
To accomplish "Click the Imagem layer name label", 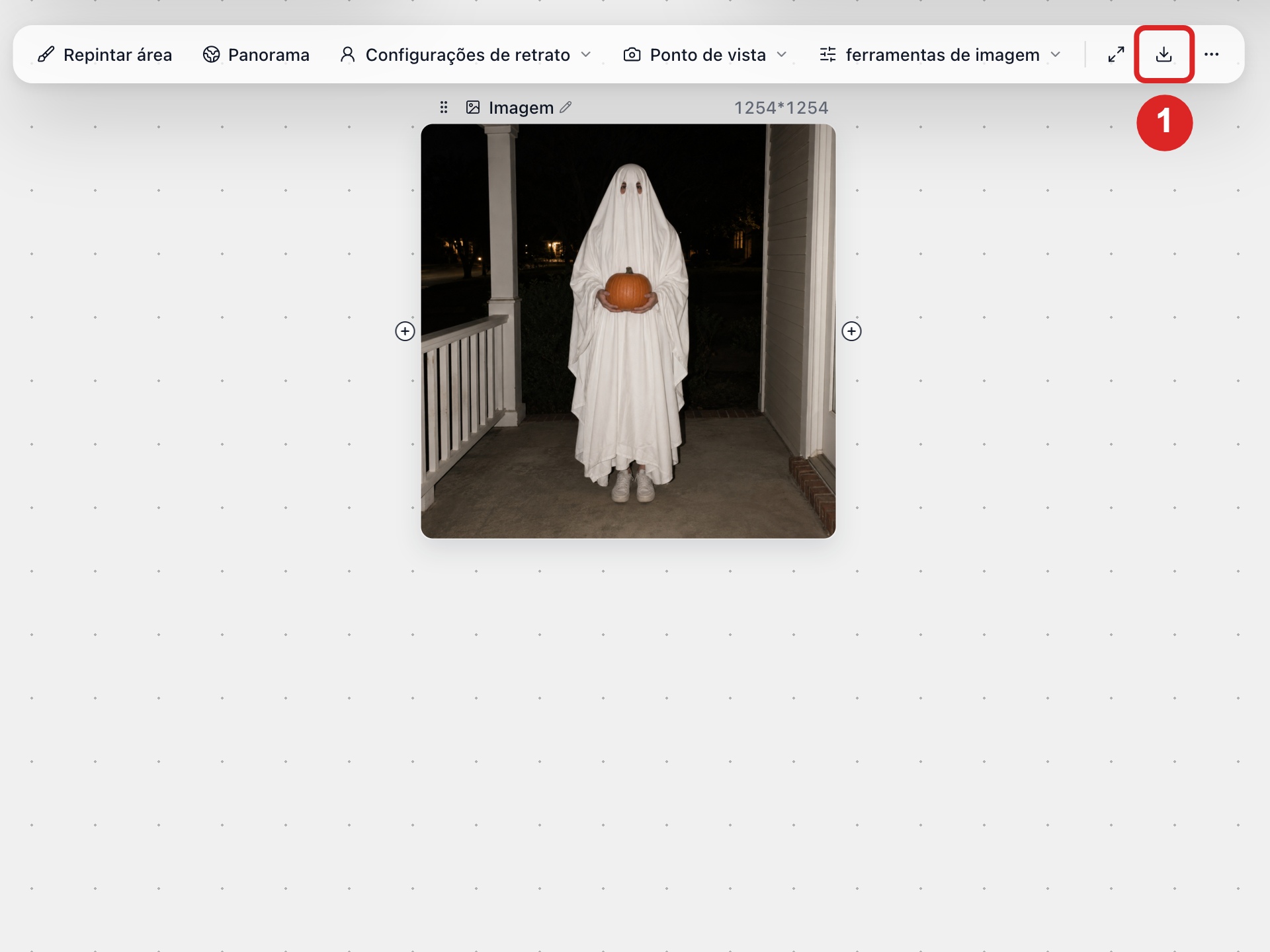I will click(x=521, y=108).
